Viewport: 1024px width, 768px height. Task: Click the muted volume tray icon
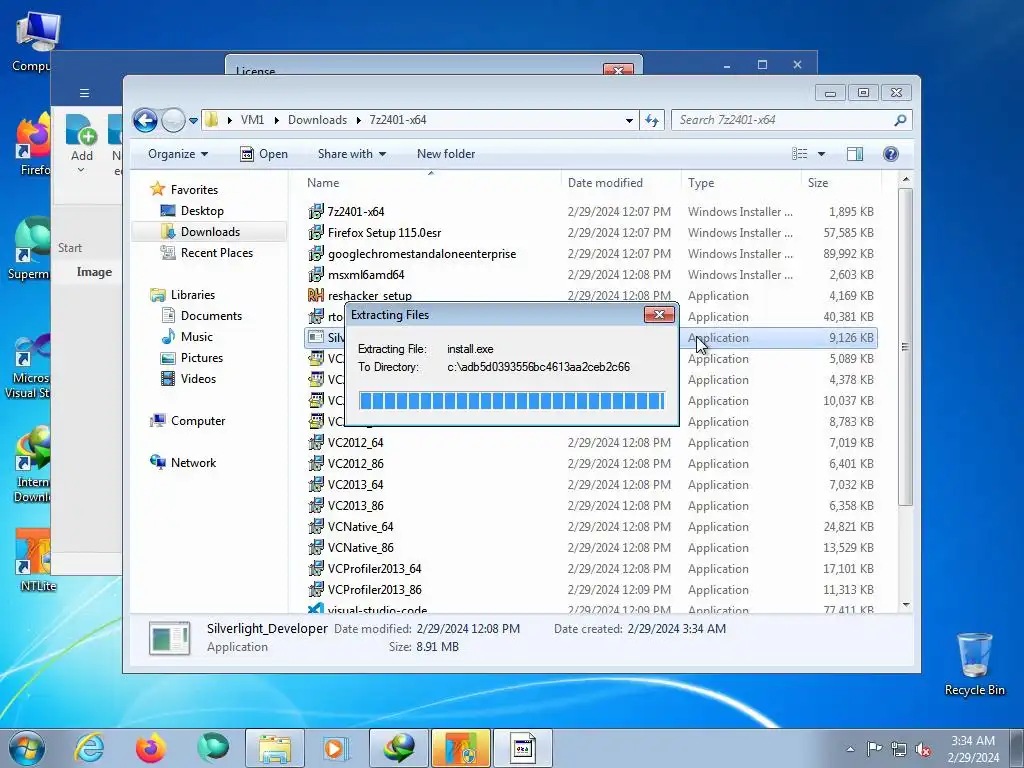click(x=923, y=749)
